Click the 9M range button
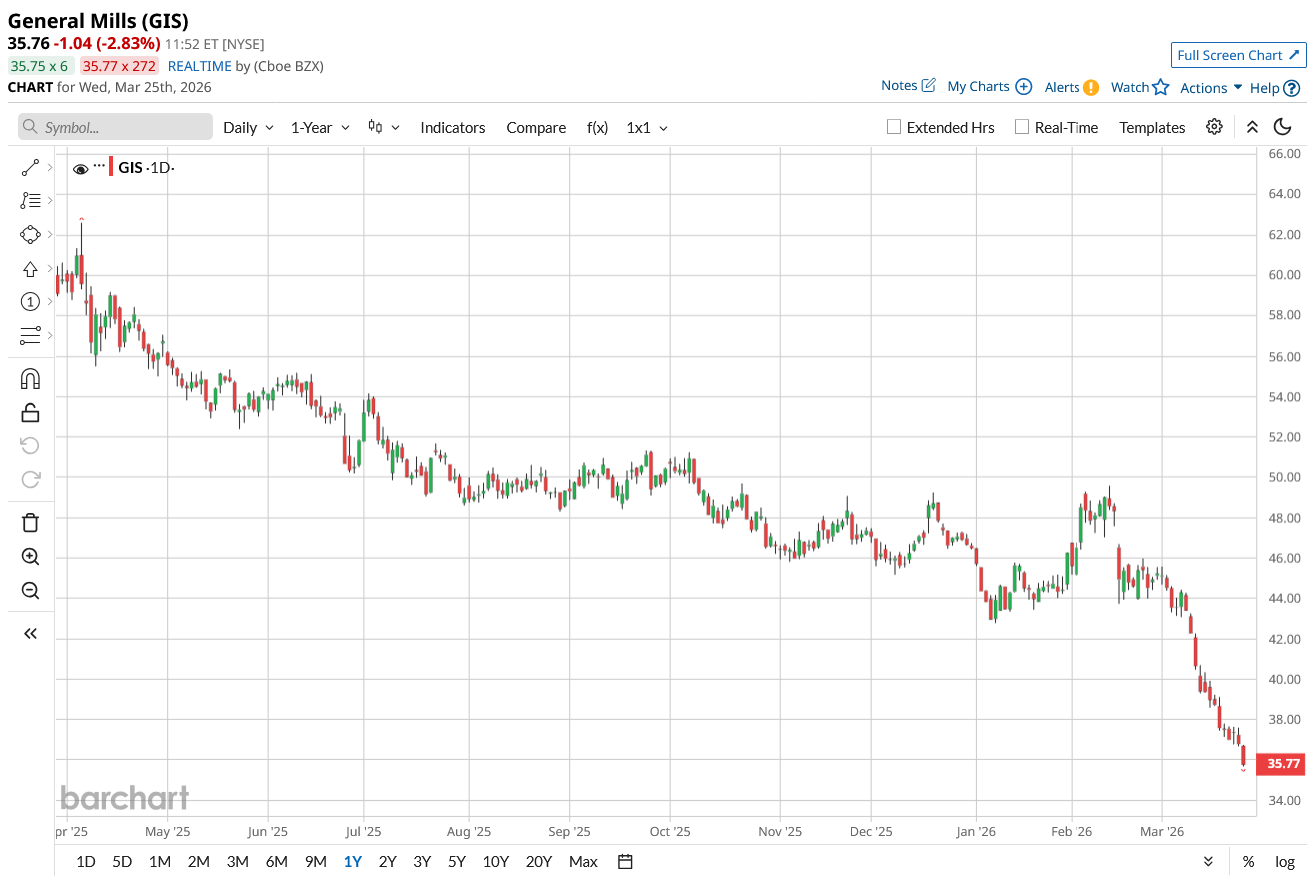 [316, 861]
